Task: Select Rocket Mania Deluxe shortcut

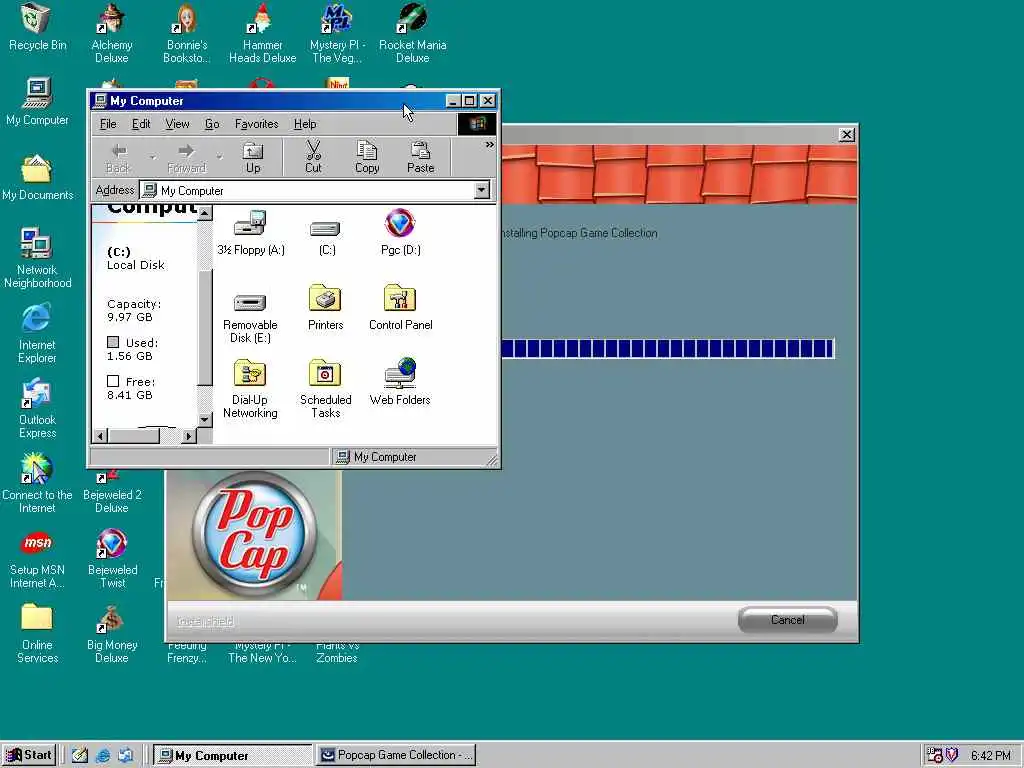Action: coord(412,34)
